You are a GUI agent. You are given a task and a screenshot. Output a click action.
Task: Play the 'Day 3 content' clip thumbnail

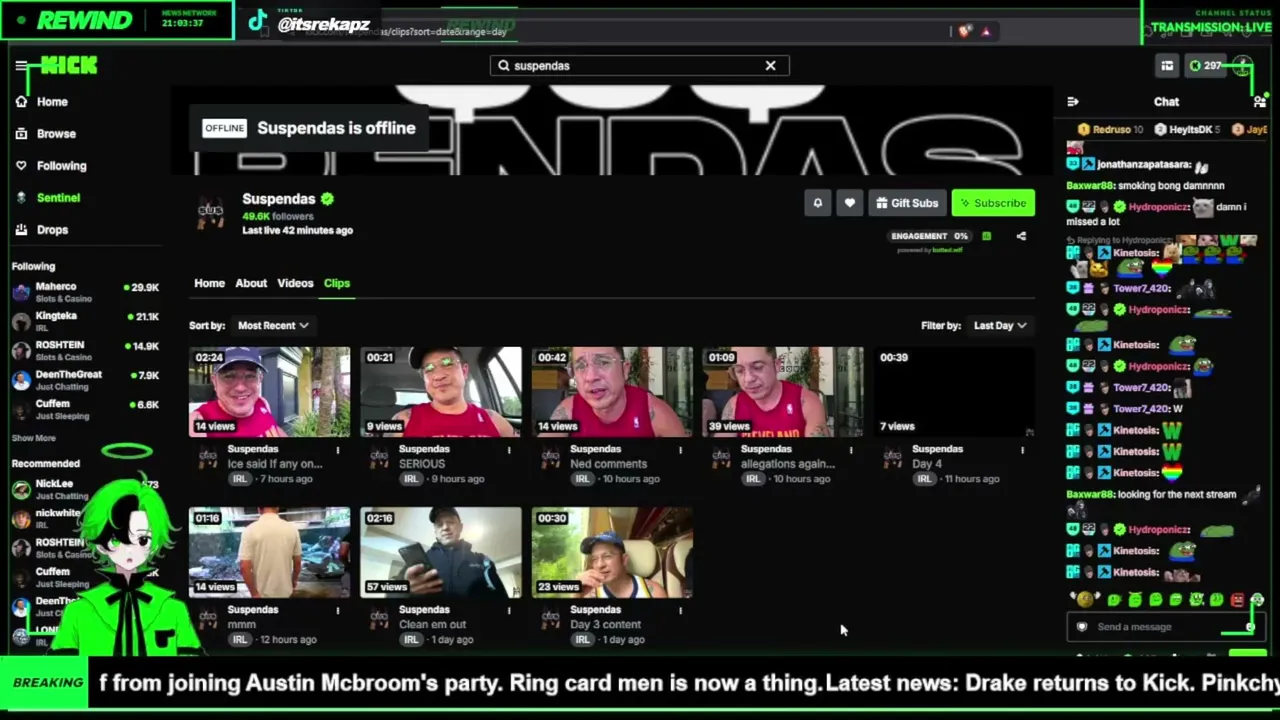(x=612, y=552)
